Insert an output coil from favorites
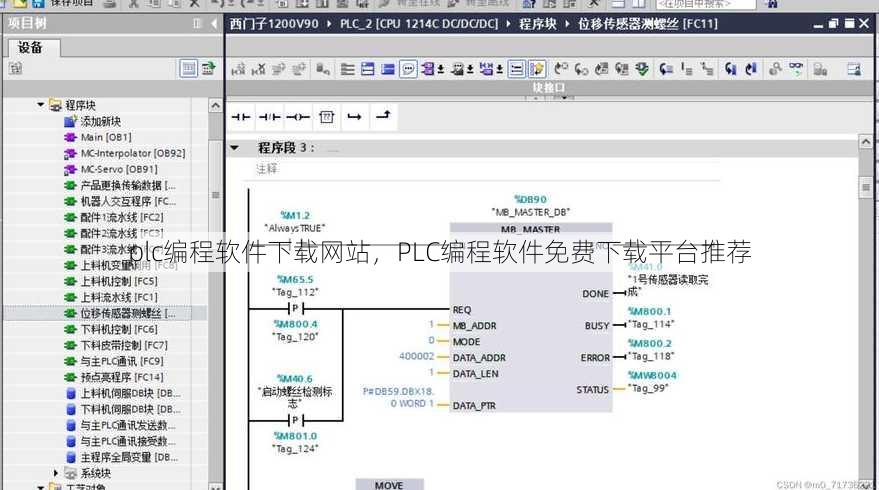This screenshot has height=490, width=879. pyautogui.click(x=298, y=117)
